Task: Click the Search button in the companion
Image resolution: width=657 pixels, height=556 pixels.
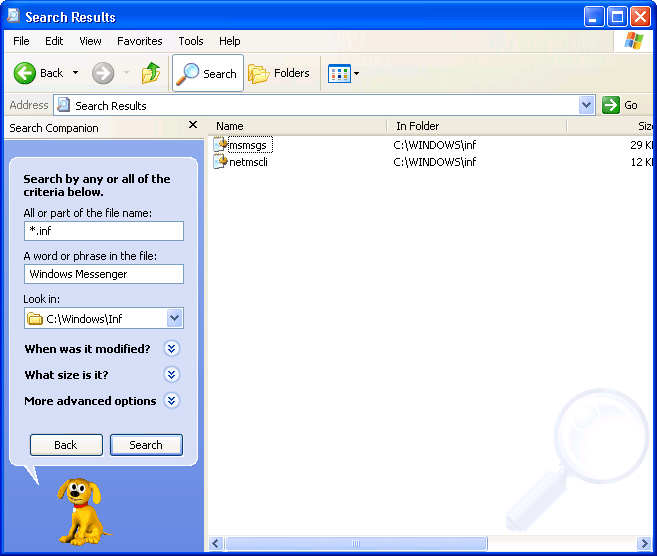Action: tap(146, 445)
